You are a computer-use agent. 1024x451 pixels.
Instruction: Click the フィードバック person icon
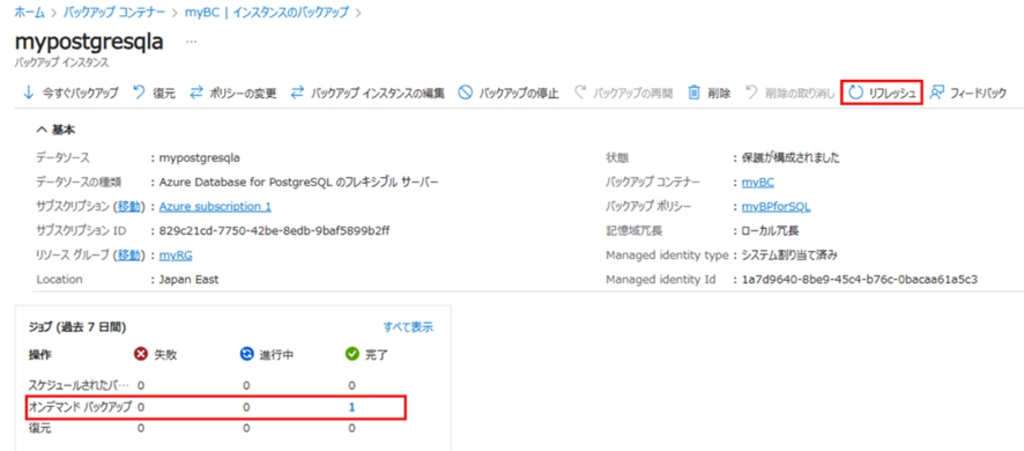tap(937, 93)
